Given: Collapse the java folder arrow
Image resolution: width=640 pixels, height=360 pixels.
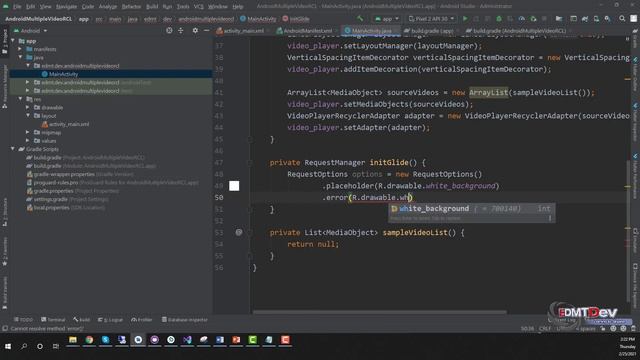Looking at the screenshot, I should click(20, 58).
